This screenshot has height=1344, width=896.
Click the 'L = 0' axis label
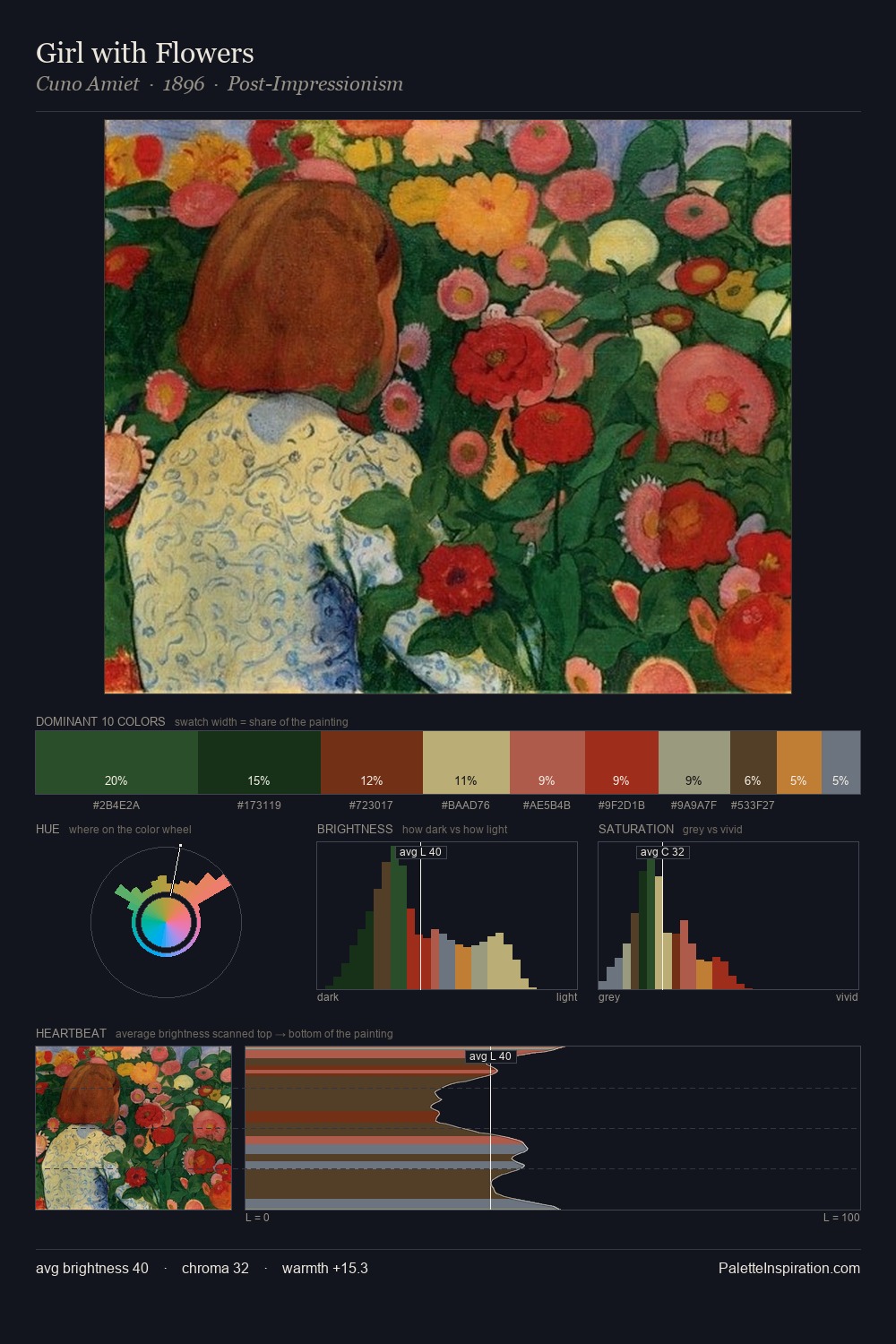(257, 1218)
